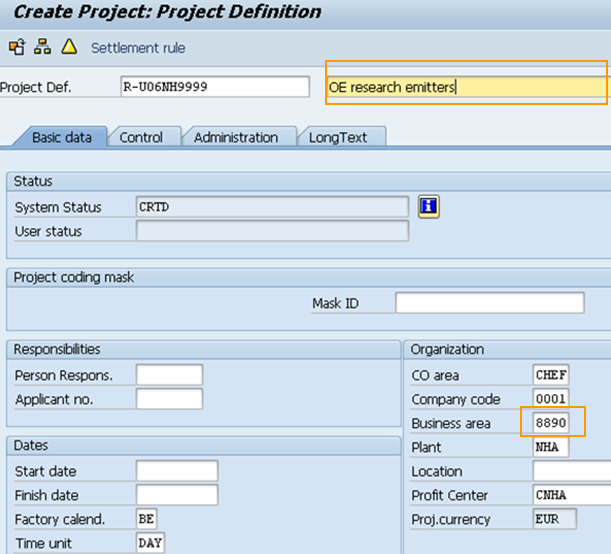Go to the Administration tab
The image size is (611, 554).
[x=236, y=137]
